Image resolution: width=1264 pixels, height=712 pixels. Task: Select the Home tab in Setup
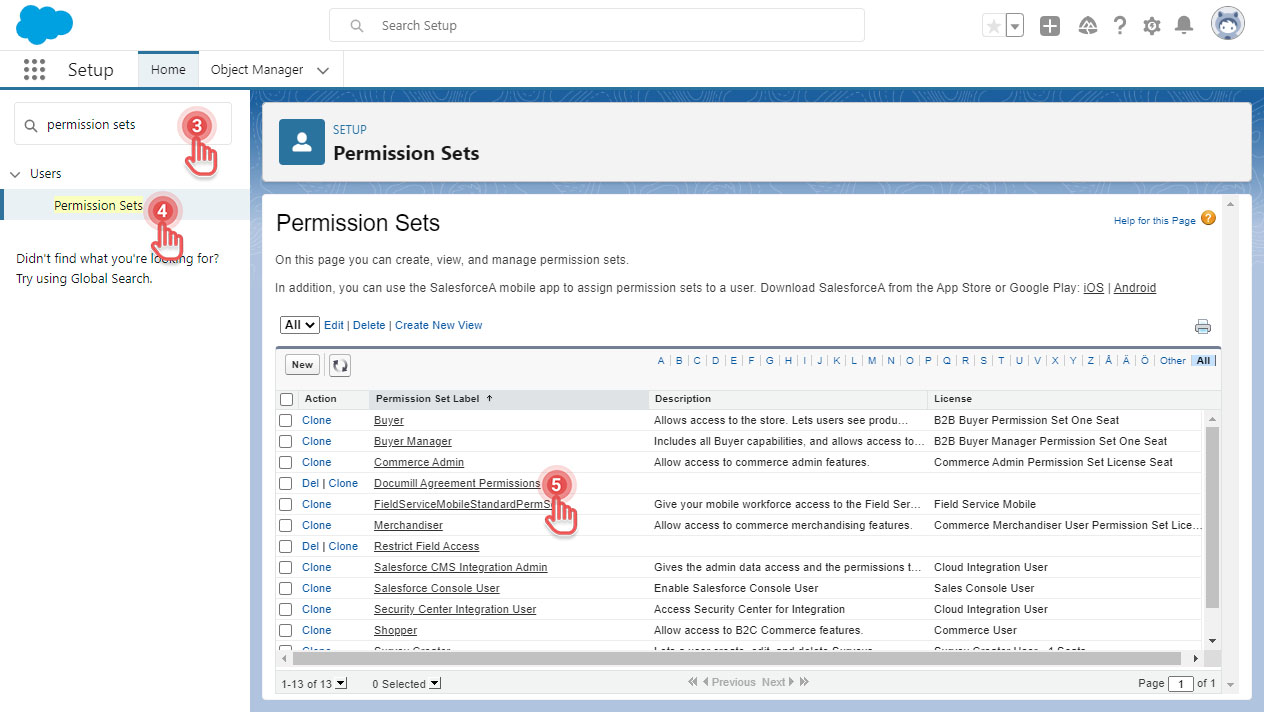pyautogui.click(x=167, y=69)
